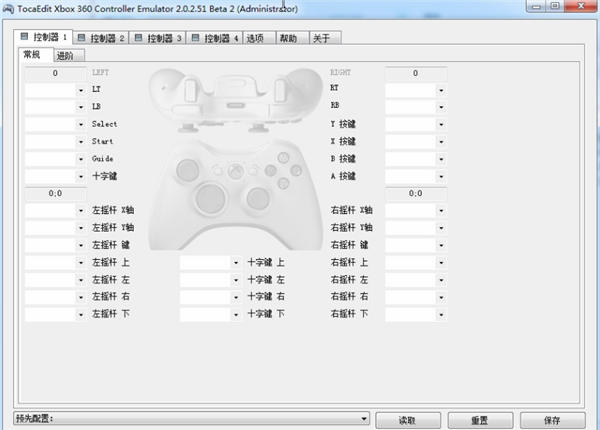The image size is (600, 430).
Task: Open the LT mapping dropdown
Action: tap(56, 90)
